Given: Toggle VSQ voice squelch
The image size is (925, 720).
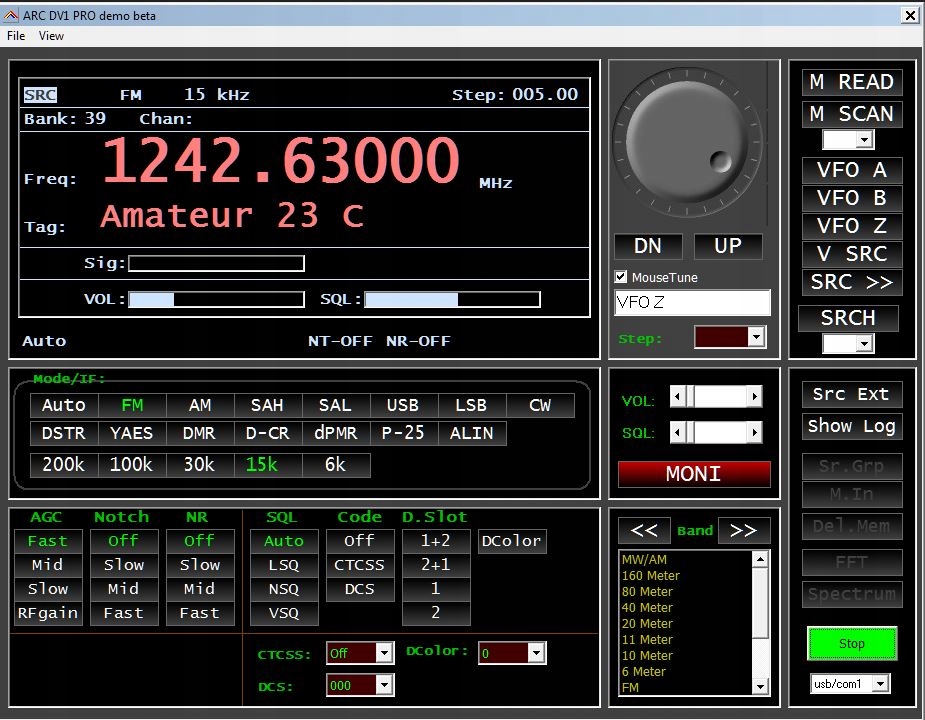Looking at the screenshot, I should click(284, 613).
